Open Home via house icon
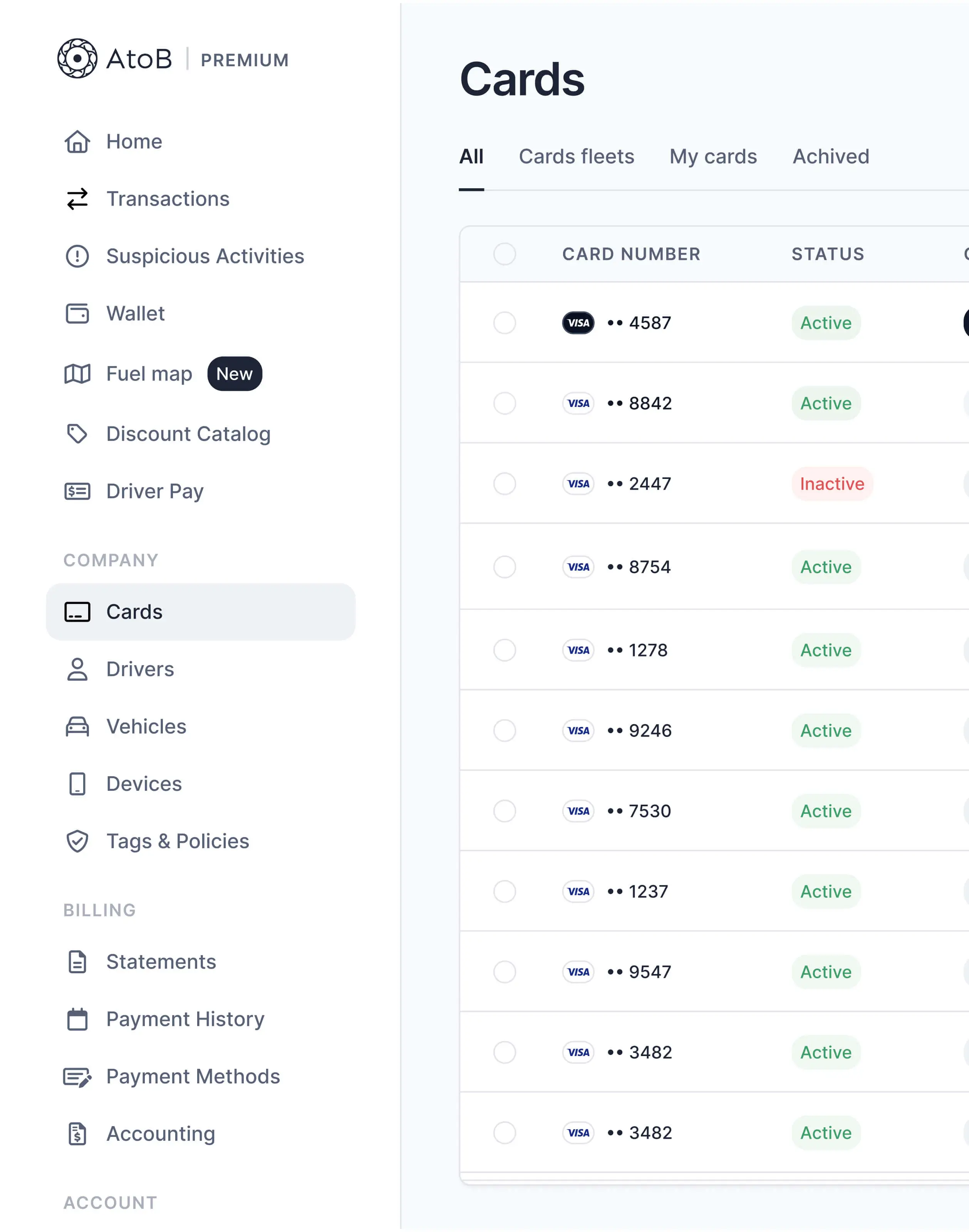Image resolution: width=969 pixels, height=1232 pixels. [77, 142]
